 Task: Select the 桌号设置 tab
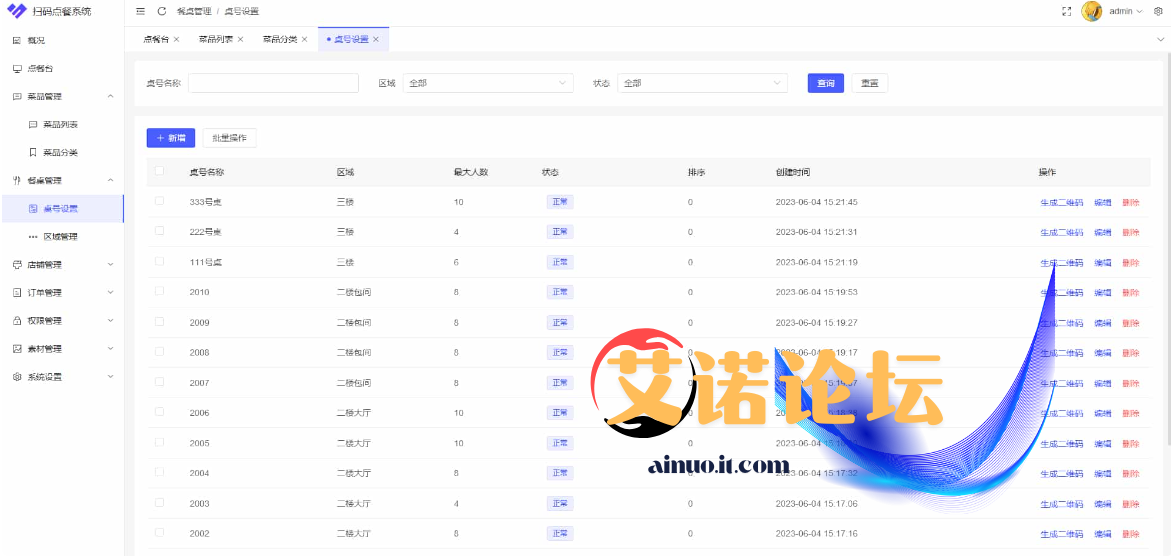[x=351, y=39]
